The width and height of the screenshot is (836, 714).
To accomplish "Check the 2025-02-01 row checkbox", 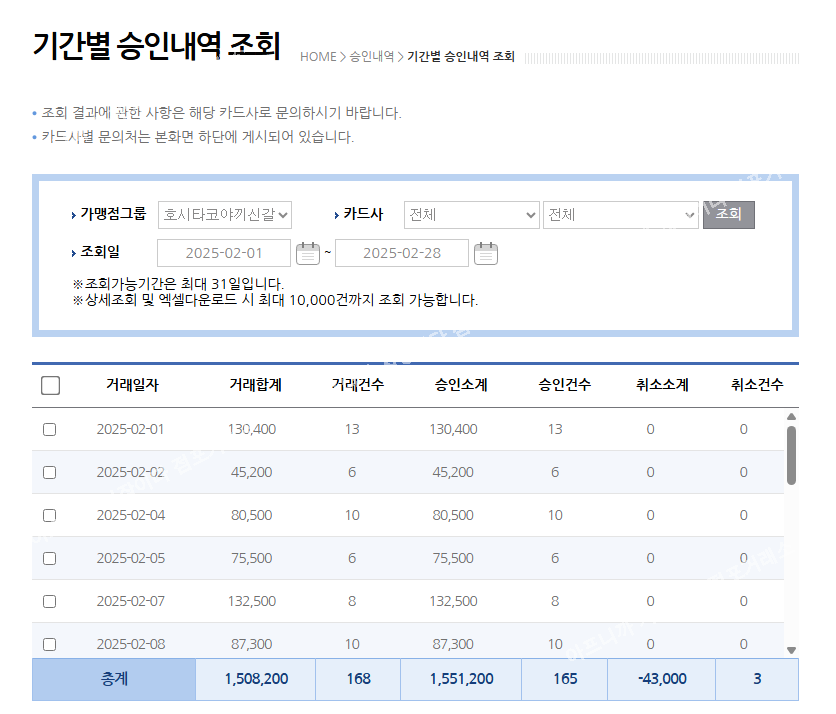I will point(50,429).
